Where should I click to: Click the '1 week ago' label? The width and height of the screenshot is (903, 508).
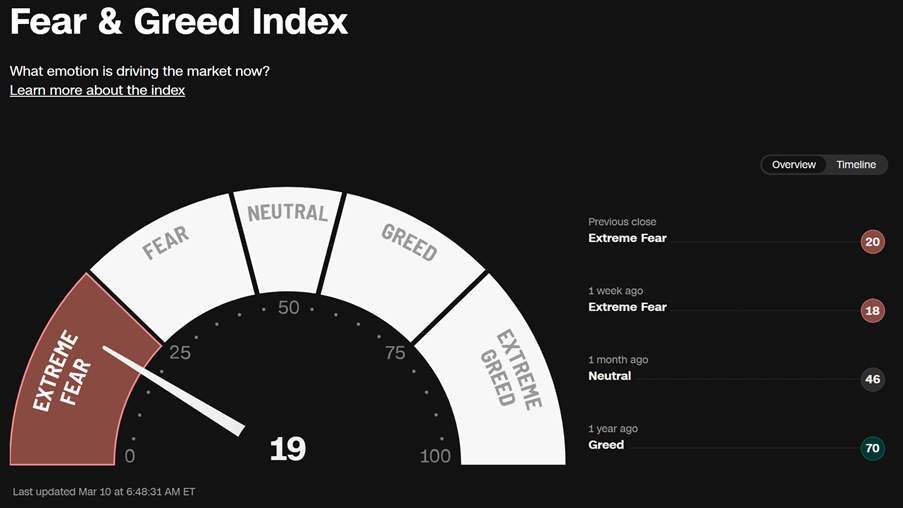(616, 291)
